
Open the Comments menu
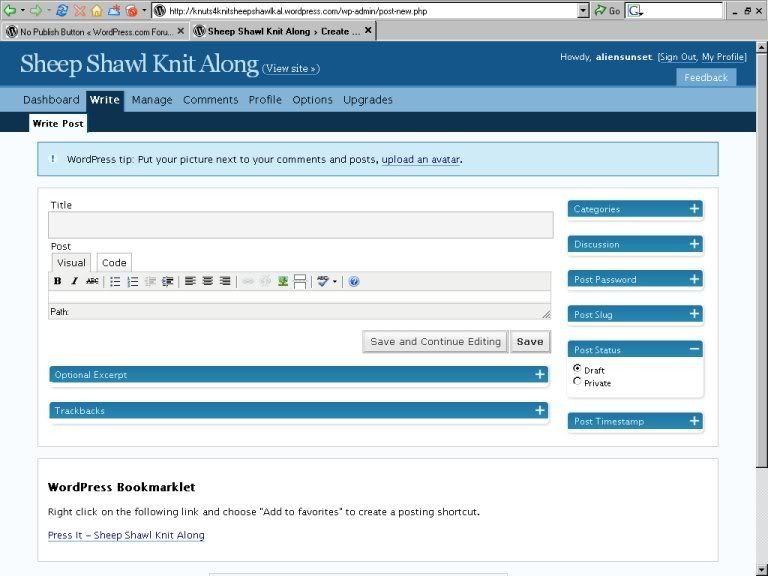[211, 100]
